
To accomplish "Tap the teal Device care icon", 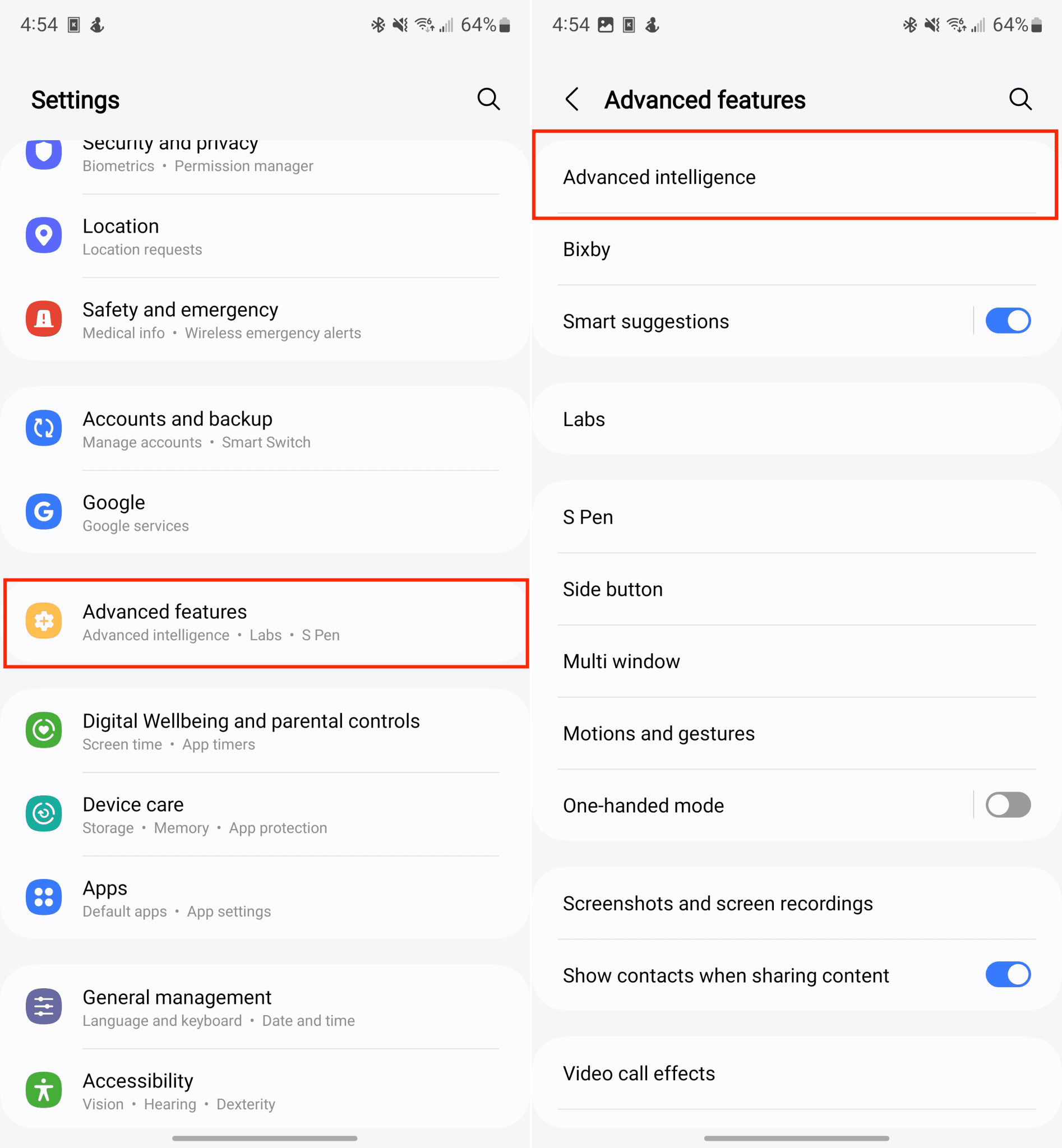I will point(44,813).
